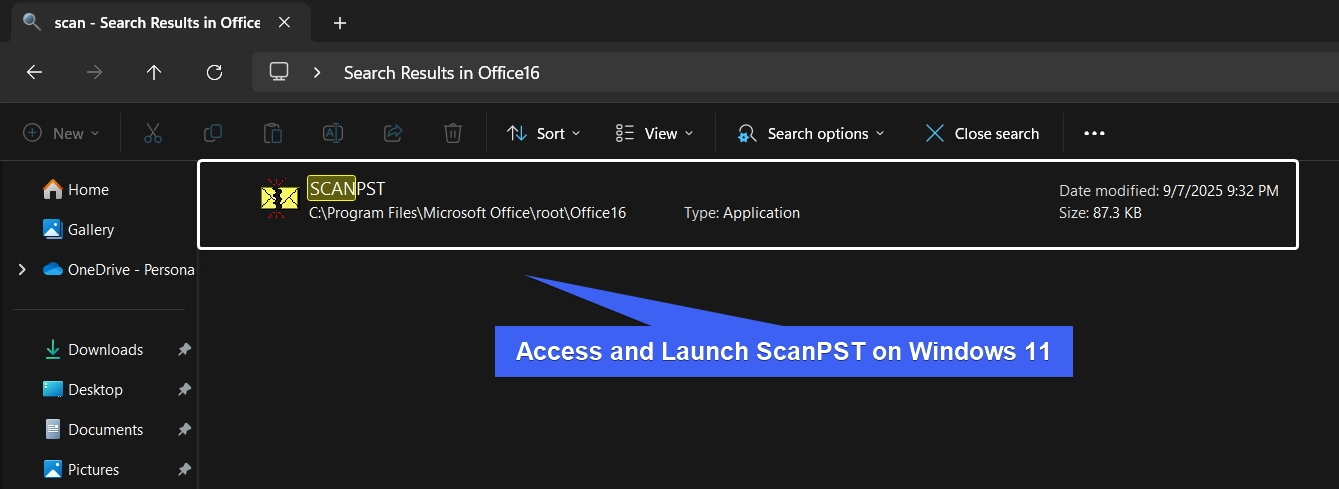Expand the OneDrive tree node arrow
1339x489 pixels.
(24, 269)
